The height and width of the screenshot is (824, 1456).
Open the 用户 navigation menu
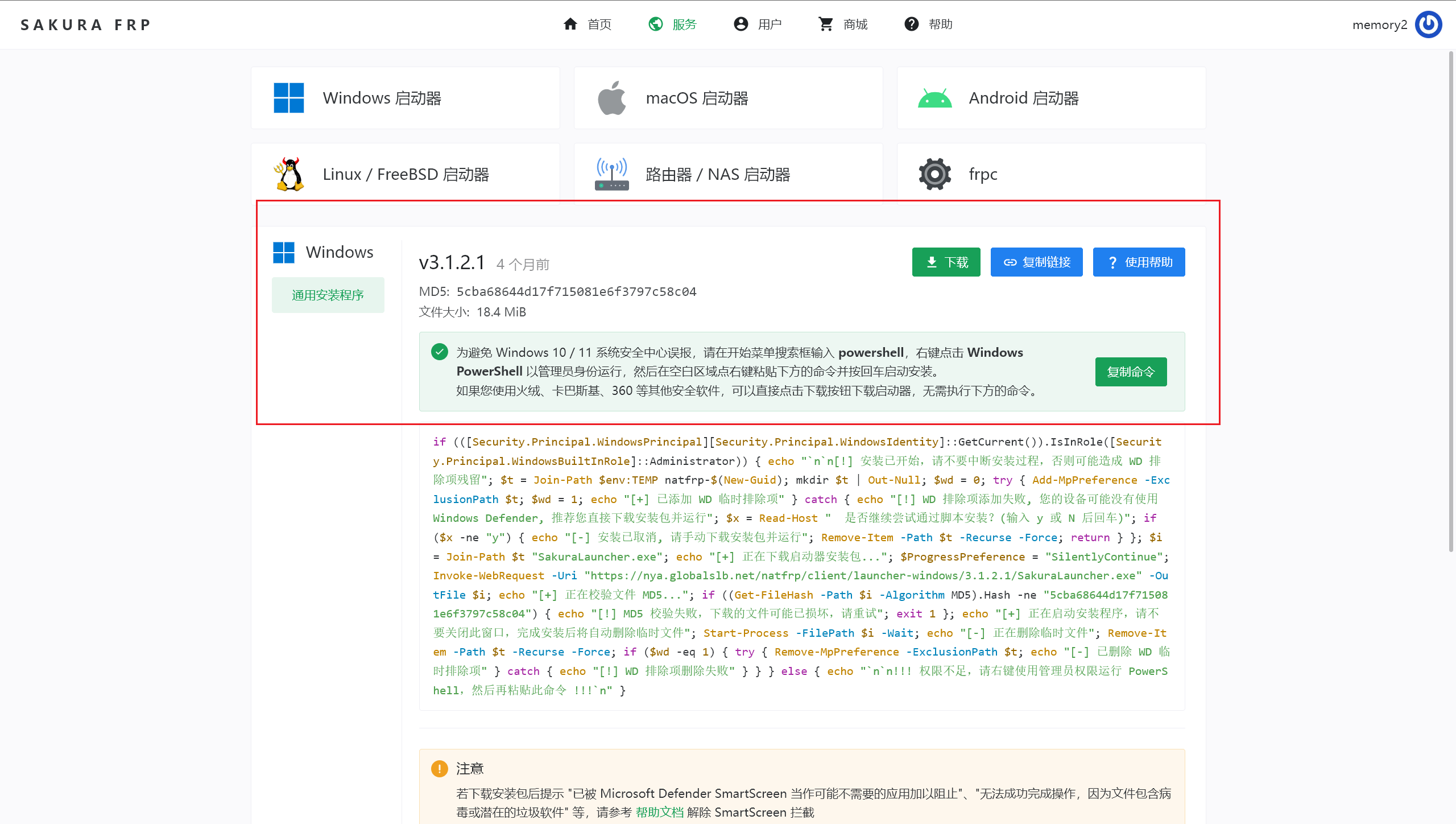pos(758,24)
